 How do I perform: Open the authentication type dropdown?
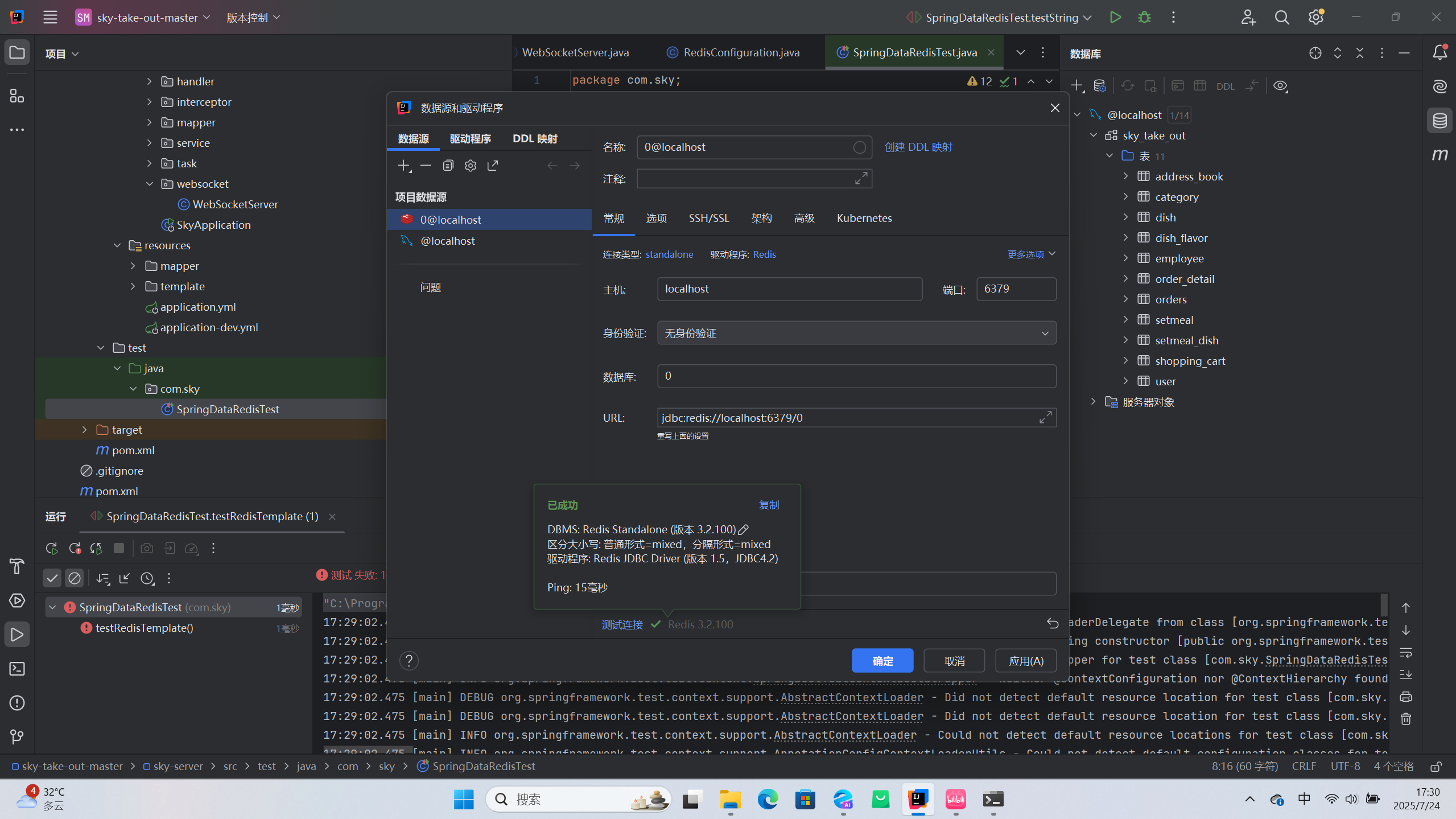tap(856, 333)
